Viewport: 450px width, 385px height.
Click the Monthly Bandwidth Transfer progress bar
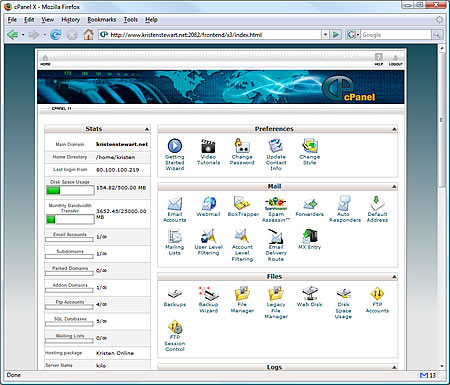point(70,219)
